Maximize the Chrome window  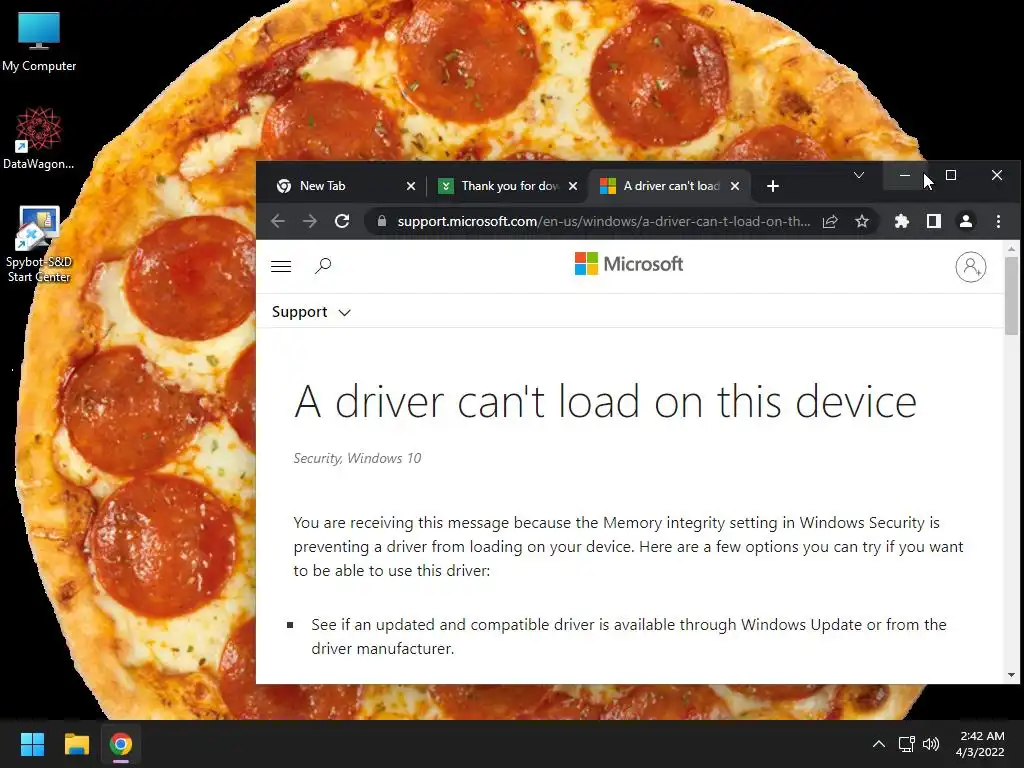[x=951, y=175]
